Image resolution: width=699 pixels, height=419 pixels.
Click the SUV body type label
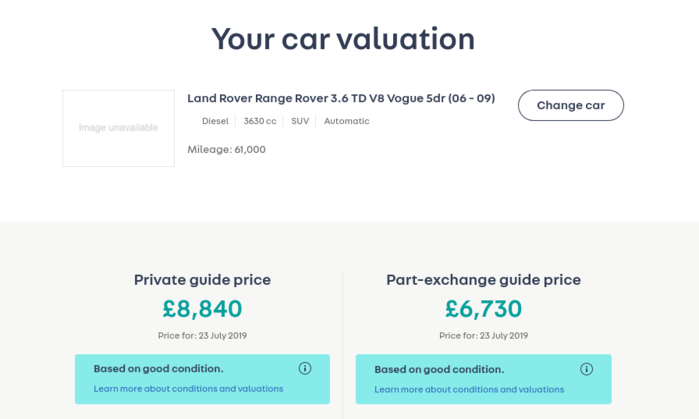[300, 121]
